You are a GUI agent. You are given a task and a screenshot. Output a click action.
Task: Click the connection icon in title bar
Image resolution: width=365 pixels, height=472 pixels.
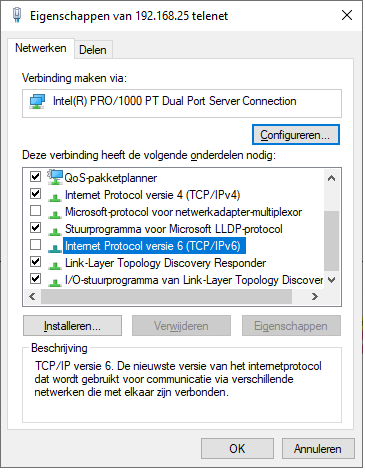(x=17, y=15)
